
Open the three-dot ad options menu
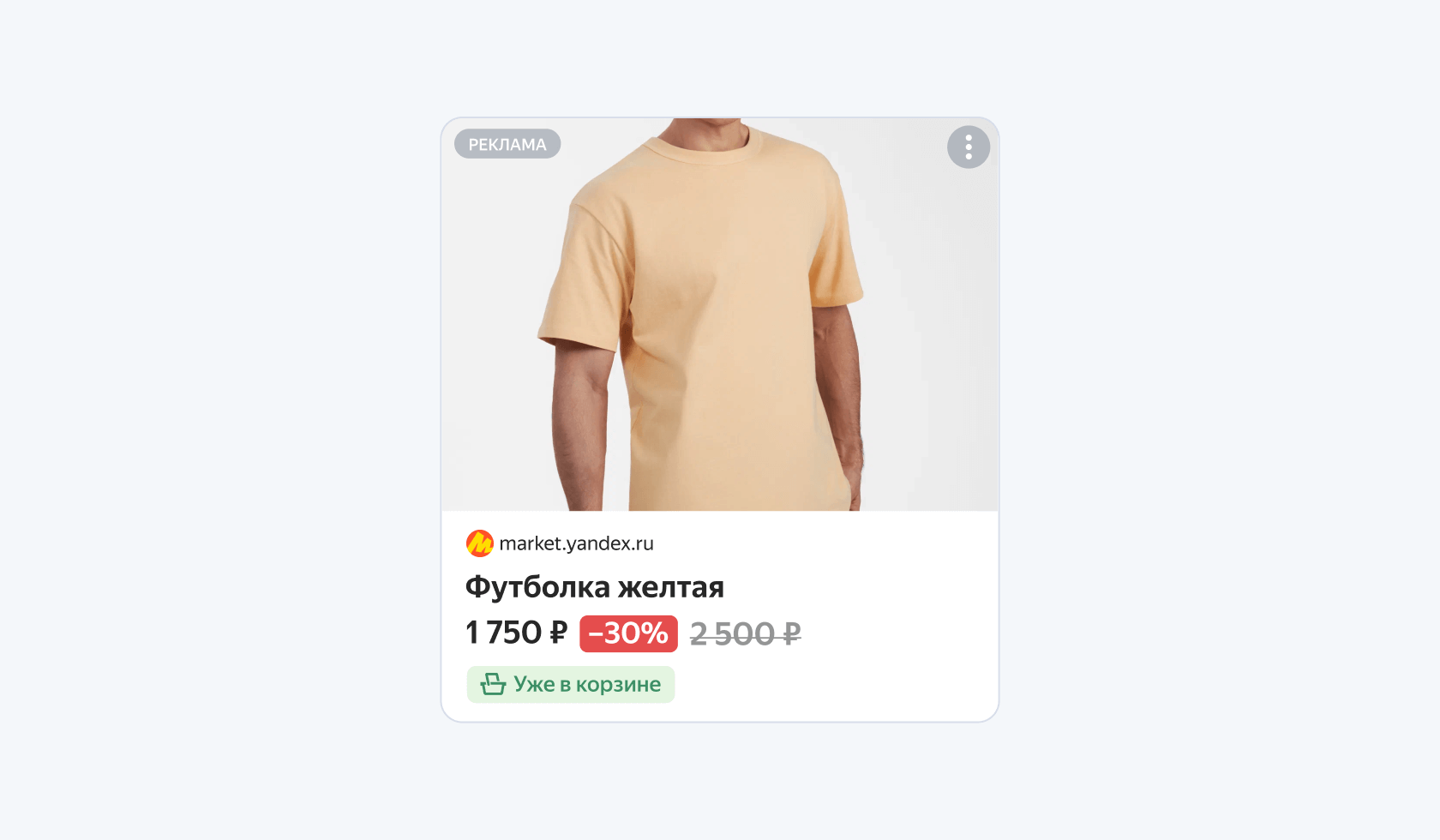969,147
